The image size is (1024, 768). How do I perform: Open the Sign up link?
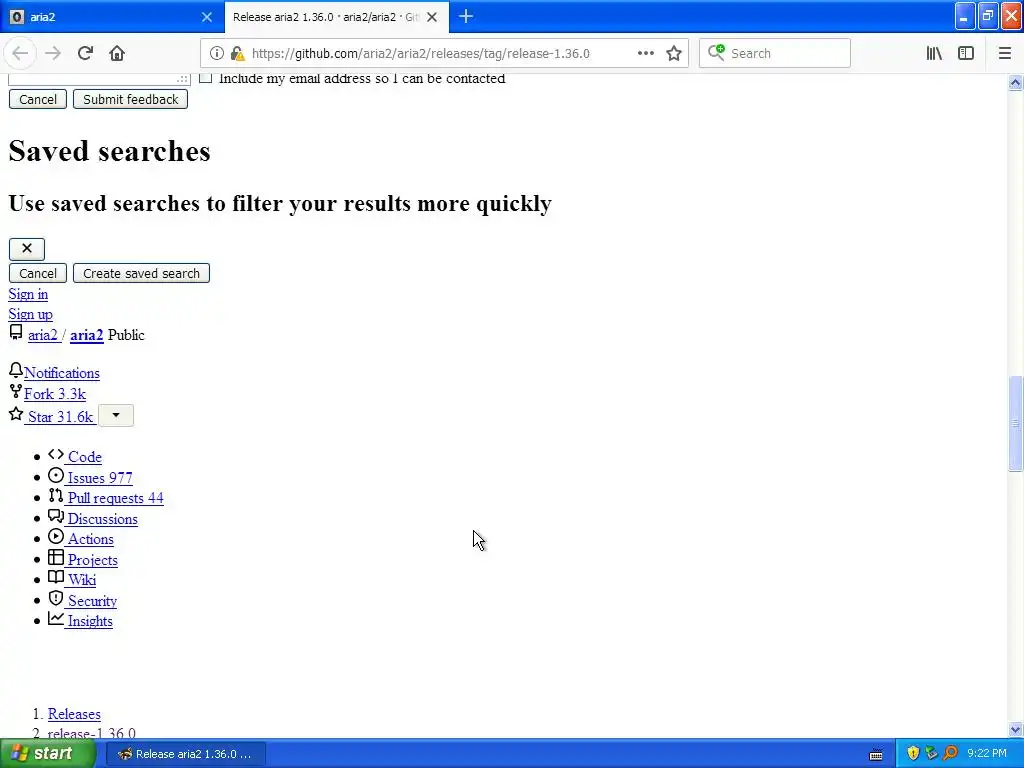pos(31,315)
